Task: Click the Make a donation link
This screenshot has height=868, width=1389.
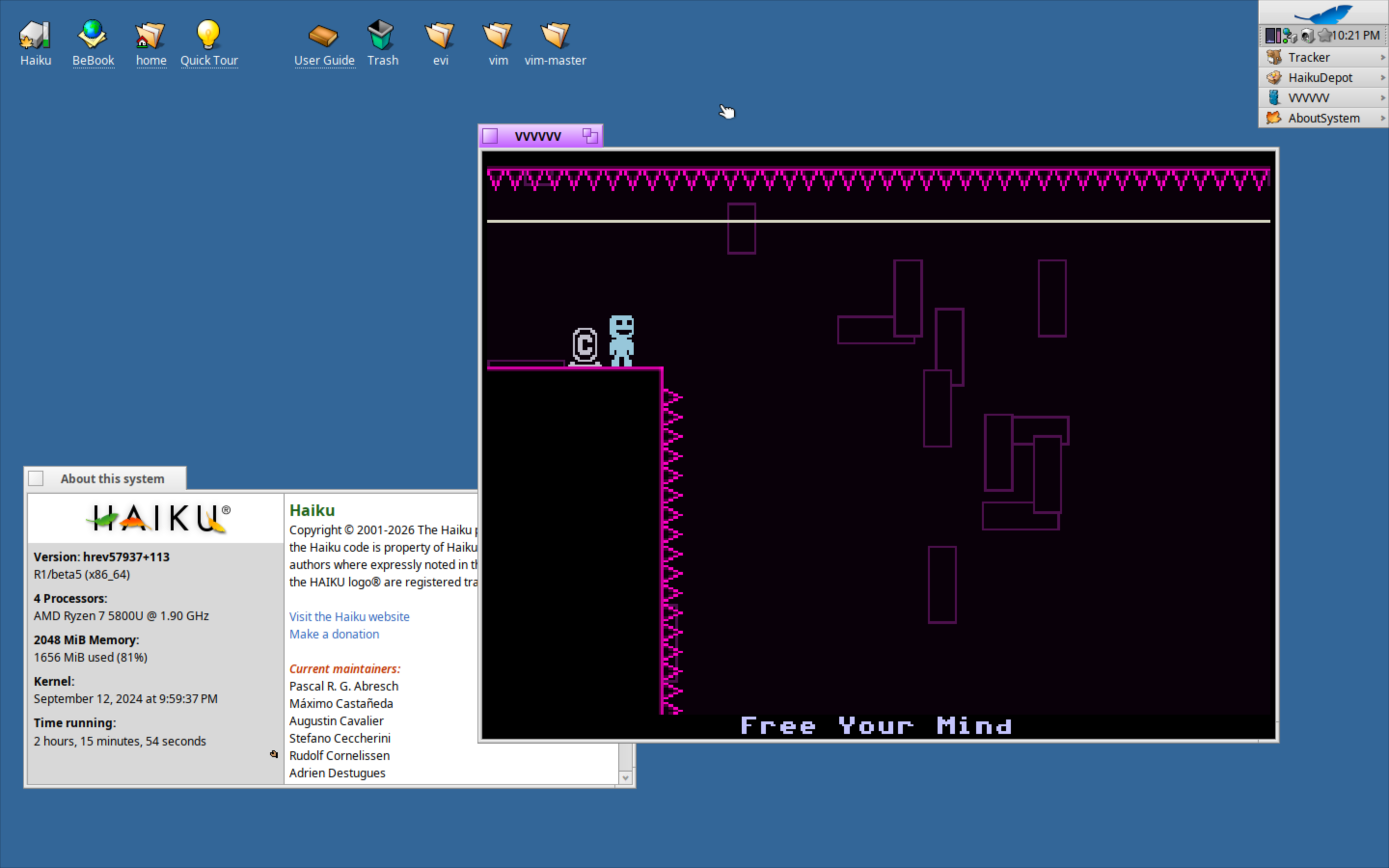Action: click(x=334, y=634)
